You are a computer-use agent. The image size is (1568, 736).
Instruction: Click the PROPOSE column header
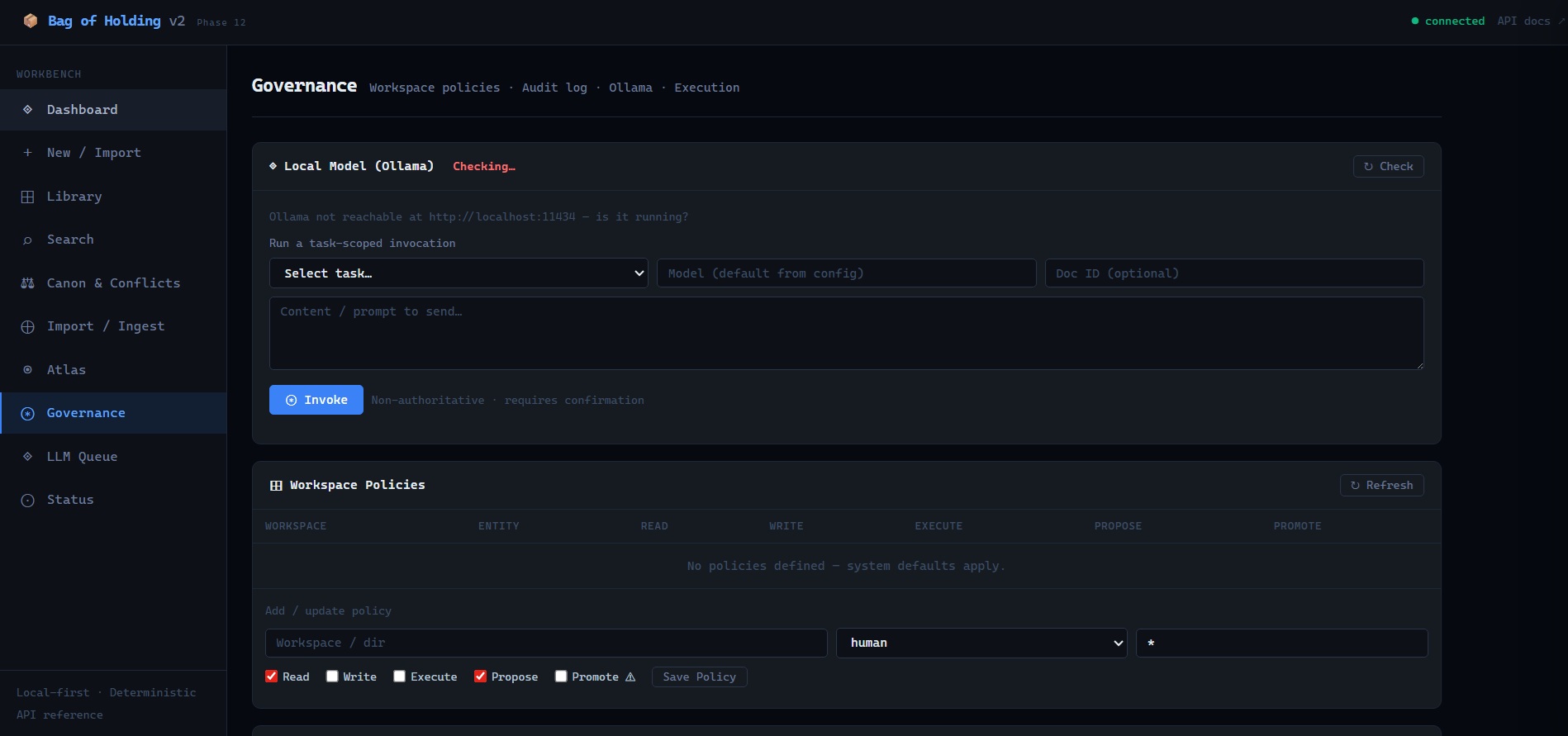click(x=1118, y=526)
